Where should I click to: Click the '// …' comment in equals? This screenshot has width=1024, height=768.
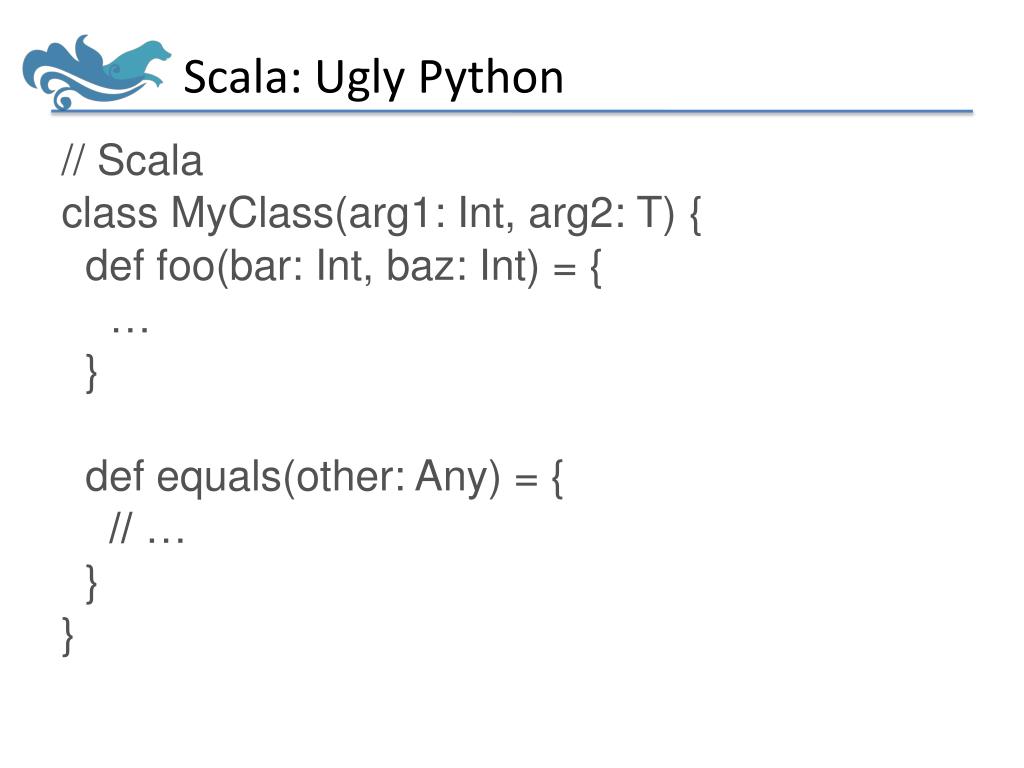pyautogui.click(x=147, y=529)
